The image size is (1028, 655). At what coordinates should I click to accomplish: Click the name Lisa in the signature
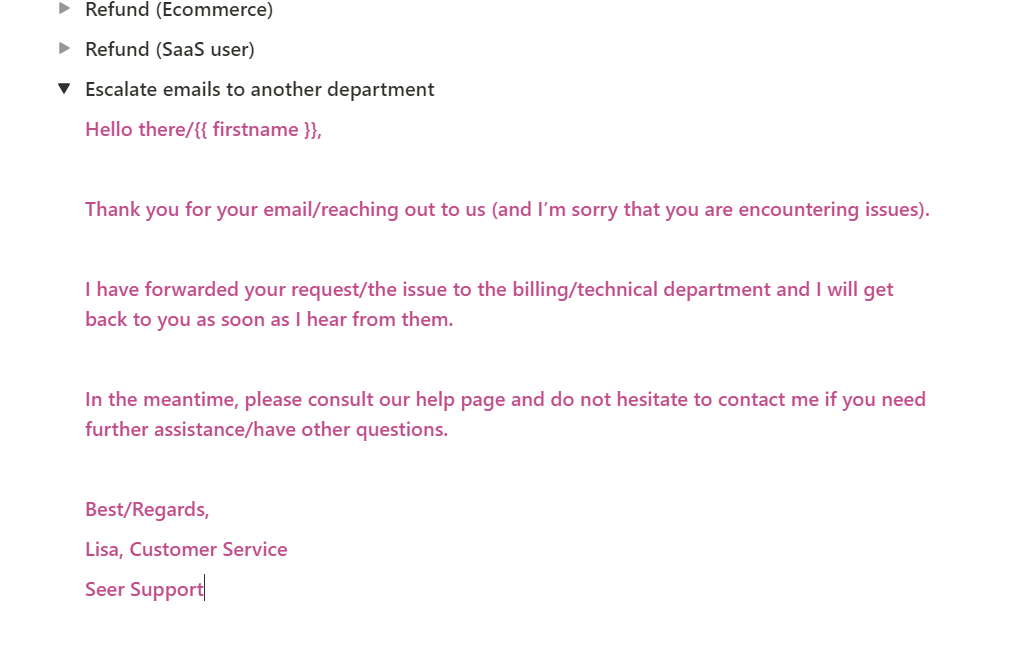(103, 549)
